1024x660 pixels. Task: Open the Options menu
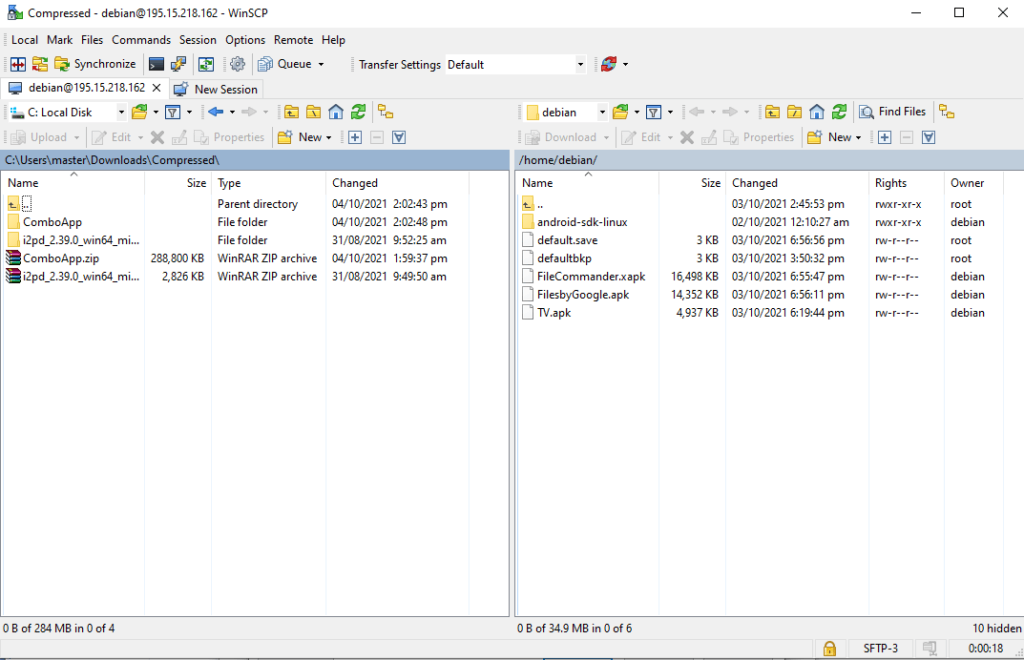[246, 40]
